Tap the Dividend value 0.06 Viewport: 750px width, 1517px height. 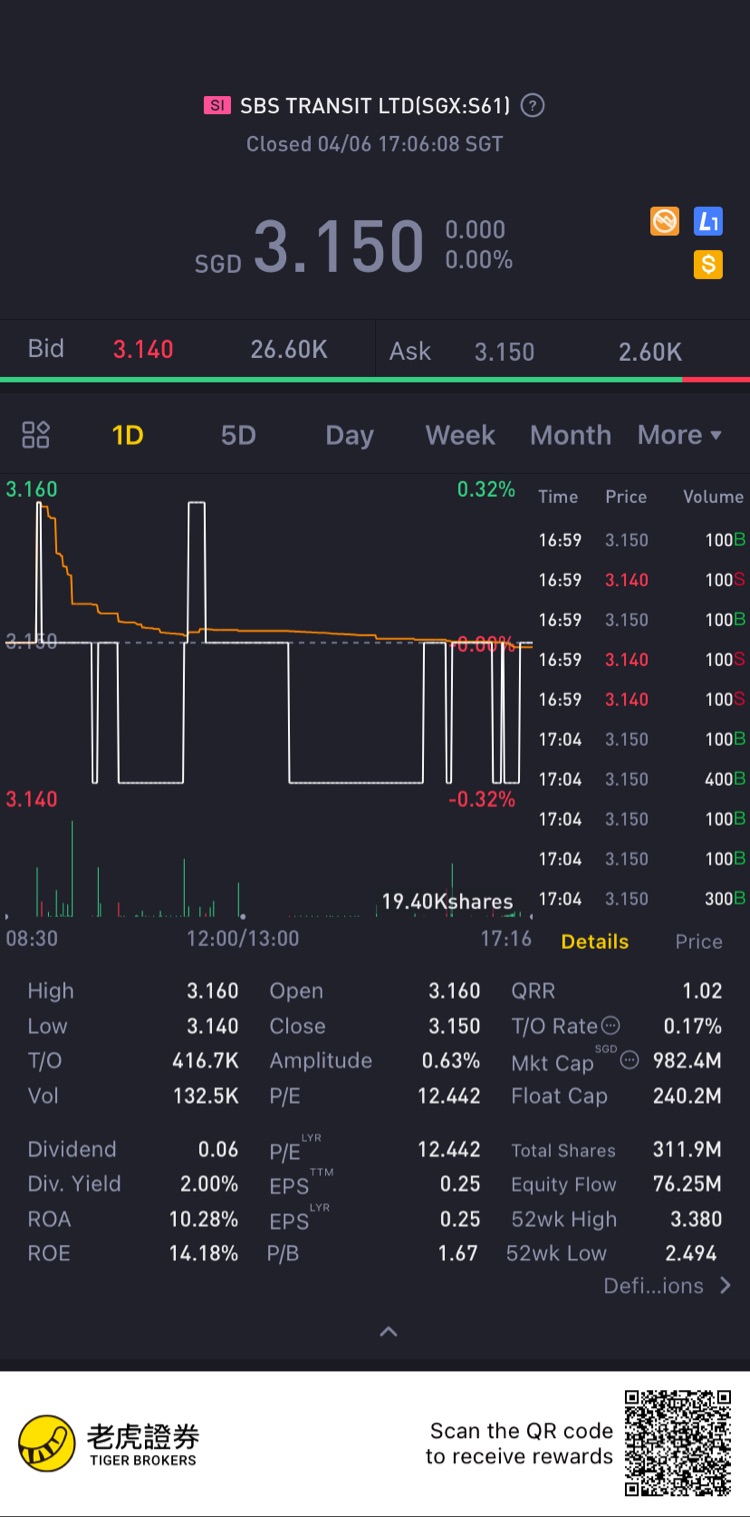pos(218,1150)
